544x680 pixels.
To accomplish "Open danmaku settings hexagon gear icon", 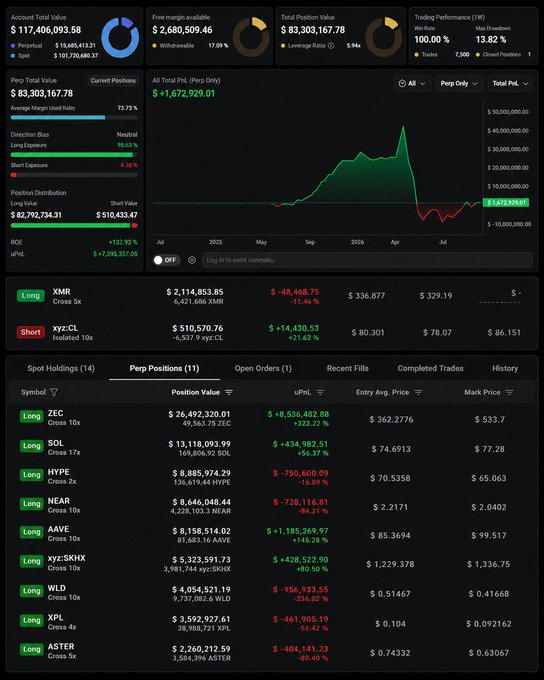I will [x=192, y=260].
